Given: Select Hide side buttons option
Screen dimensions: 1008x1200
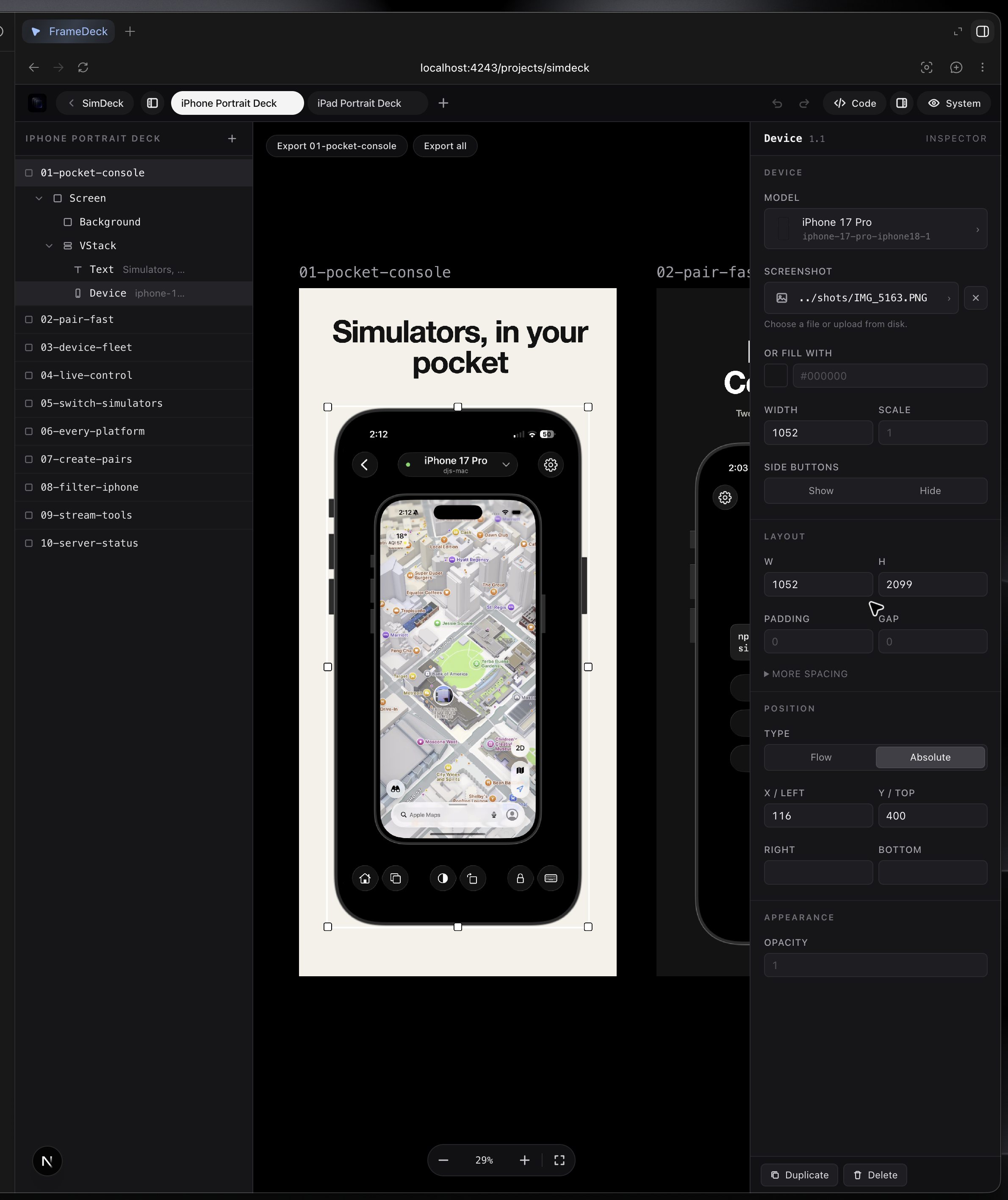Looking at the screenshot, I should (930, 491).
